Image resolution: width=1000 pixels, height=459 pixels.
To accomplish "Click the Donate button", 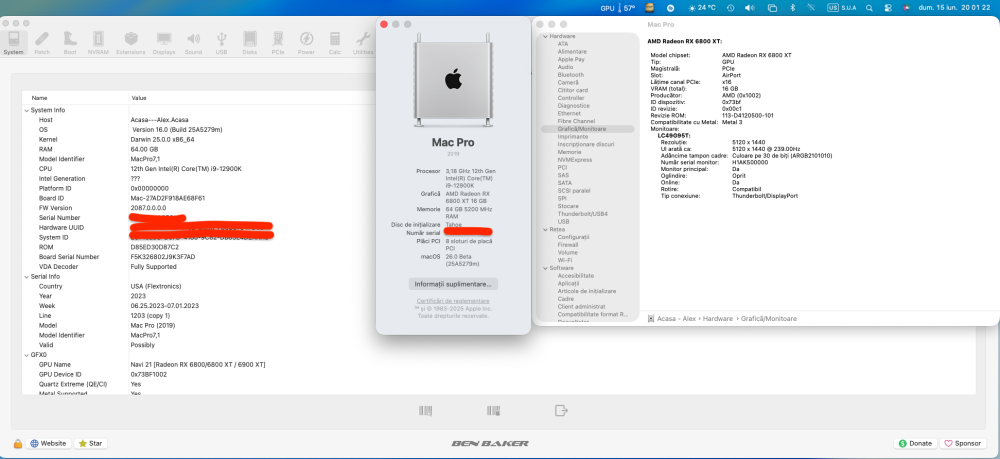I will click(915, 443).
